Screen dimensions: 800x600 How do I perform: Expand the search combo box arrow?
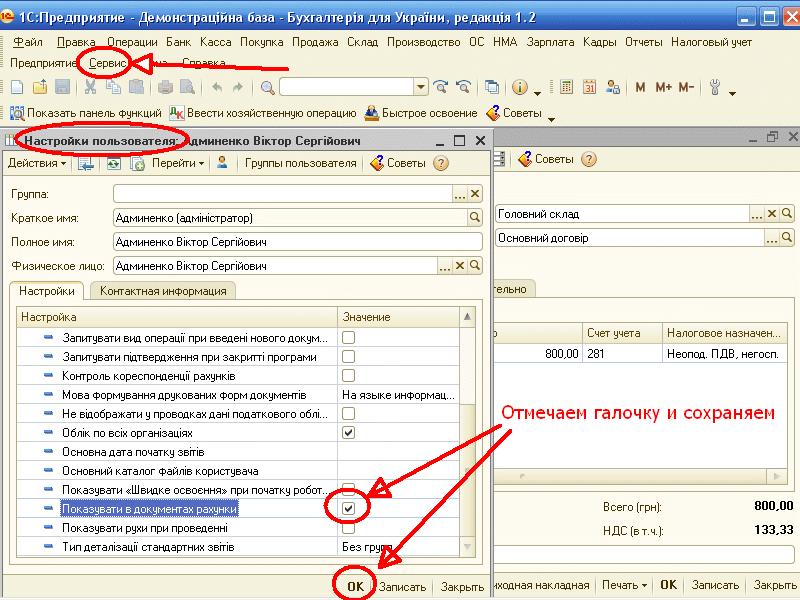click(x=420, y=87)
